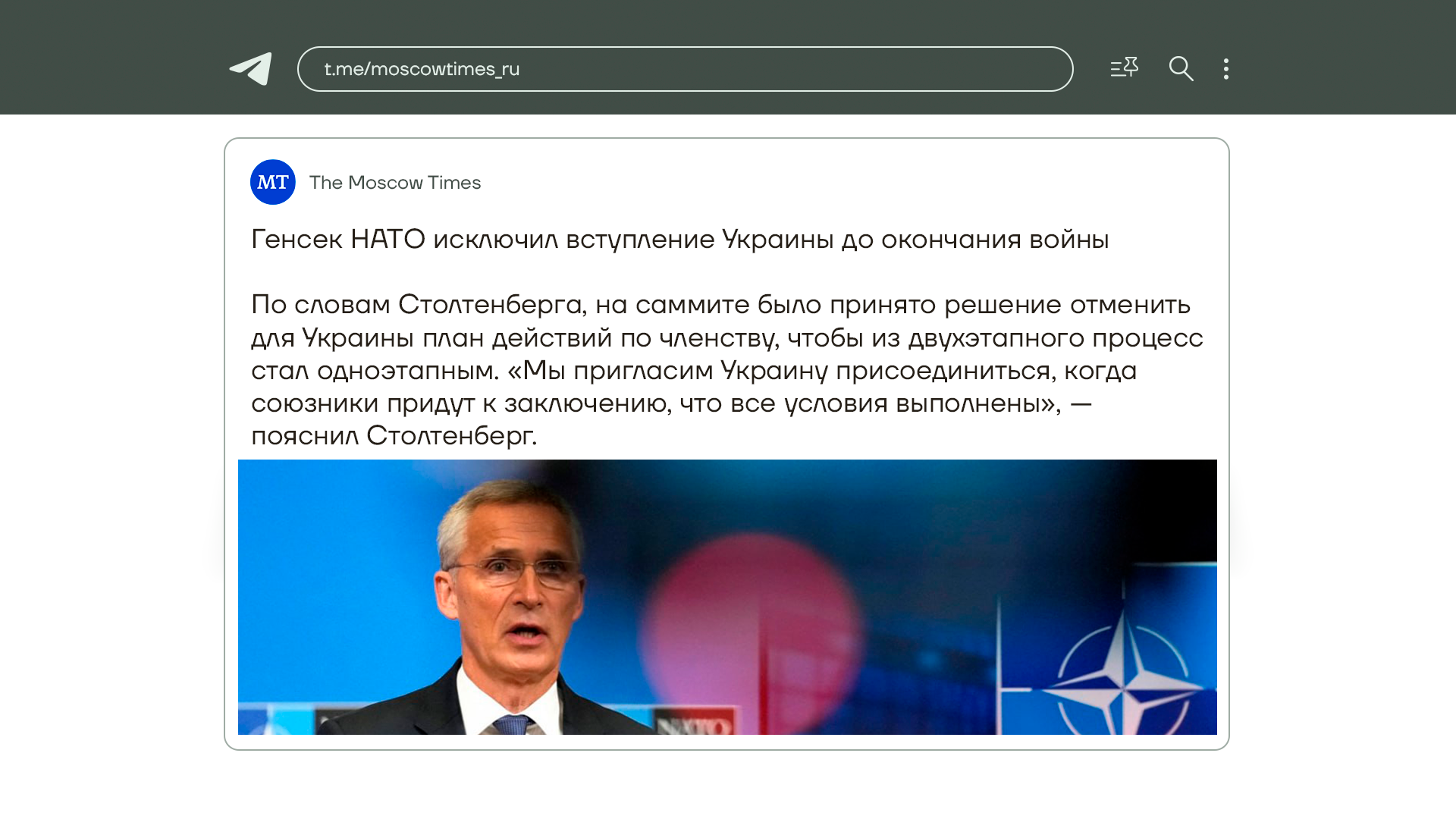Open The Moscow Times channel name
The image size is (1456, 819).
[395, 183]
